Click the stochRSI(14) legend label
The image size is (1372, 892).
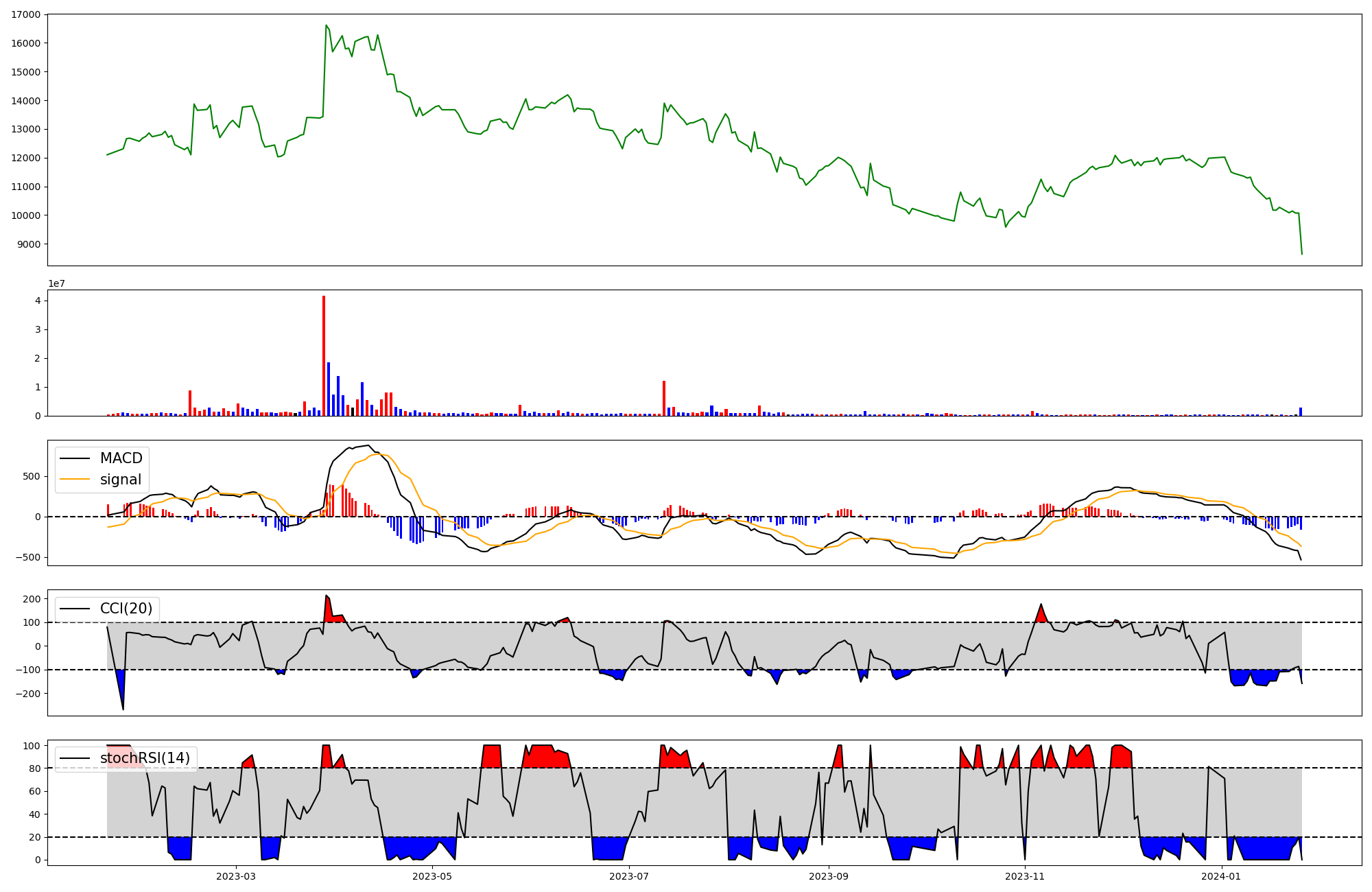pyautogui.click(x=145, y=758)
